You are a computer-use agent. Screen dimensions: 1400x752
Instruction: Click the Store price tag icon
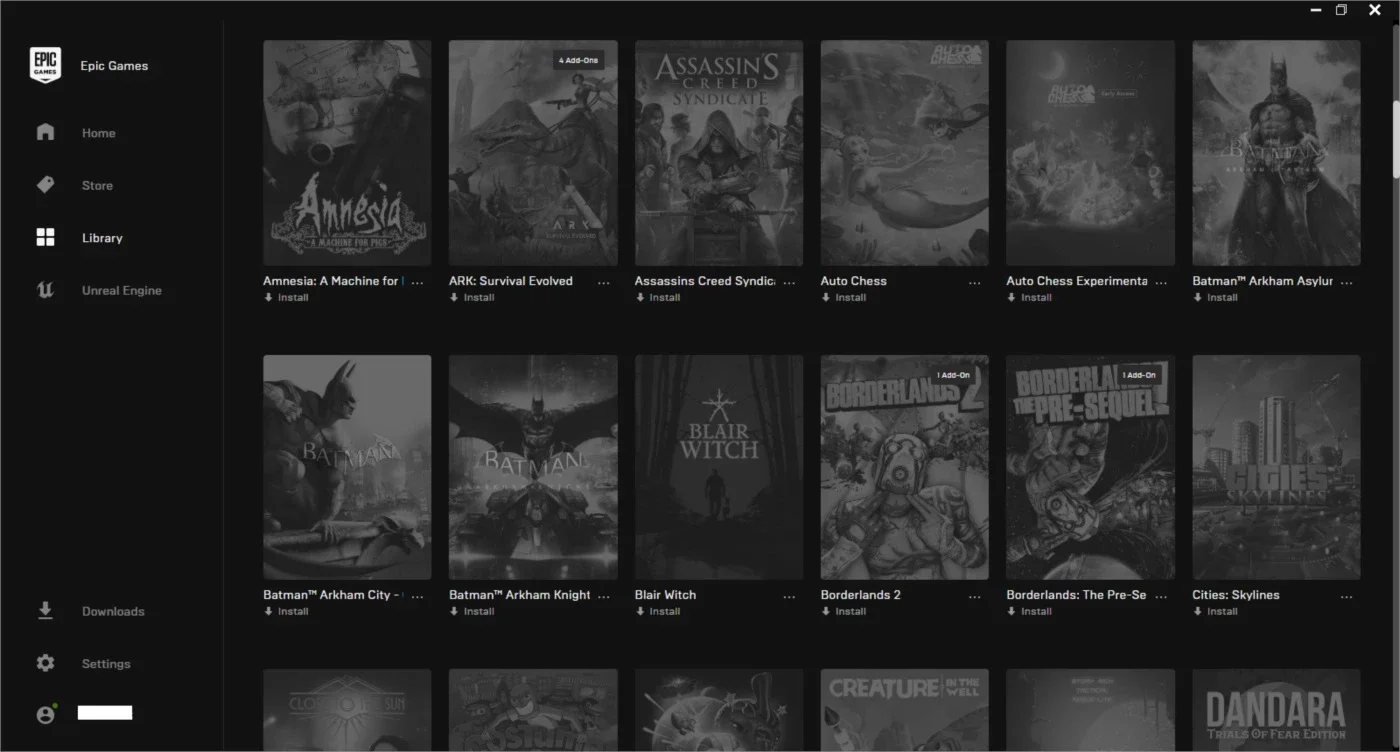click(x=45, y=185)
